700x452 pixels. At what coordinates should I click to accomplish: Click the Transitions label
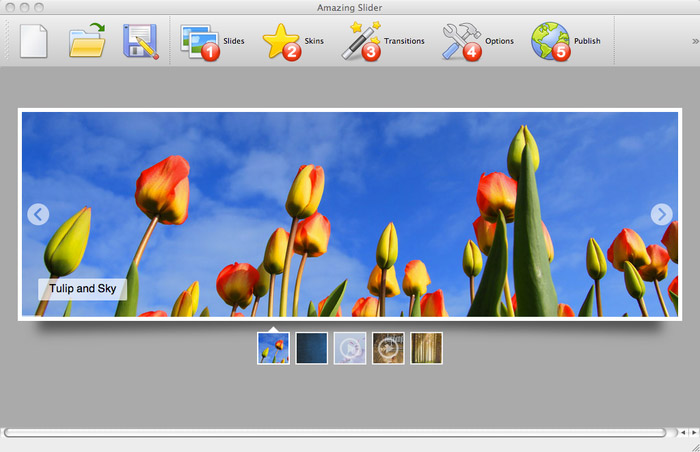pos(404,41)
